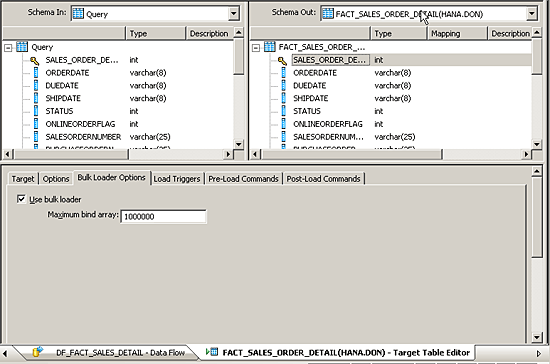Image resolution: width=550 pixels, height=364 pixels.
Task: Click the Description column header in Schema Out
Action: click(510, 33)
